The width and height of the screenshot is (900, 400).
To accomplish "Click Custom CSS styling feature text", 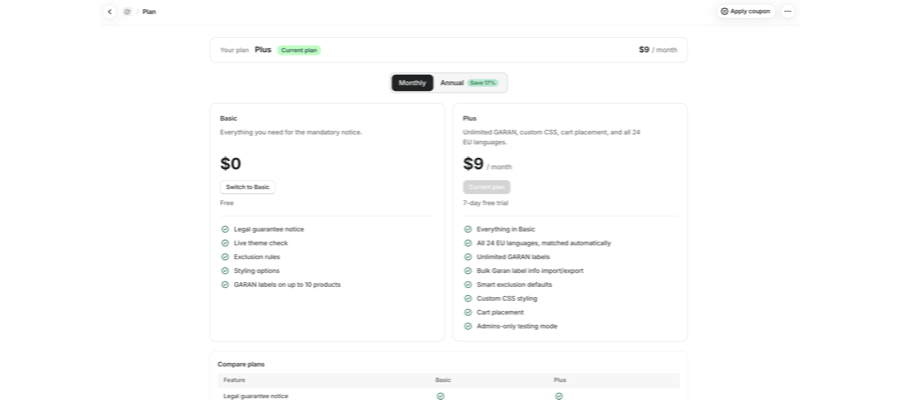I will (507, 298).
